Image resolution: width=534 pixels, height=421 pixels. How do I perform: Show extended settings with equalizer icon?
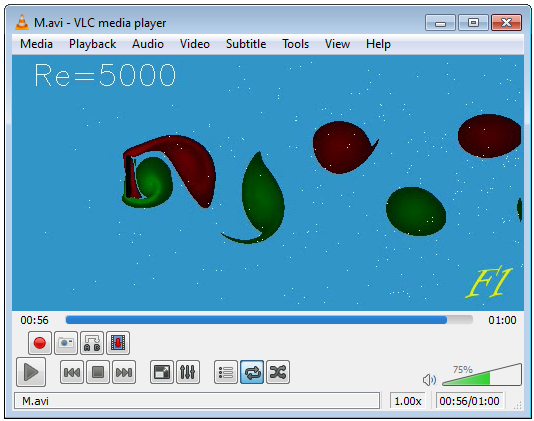pyautogui.click(x=188, y=372)
